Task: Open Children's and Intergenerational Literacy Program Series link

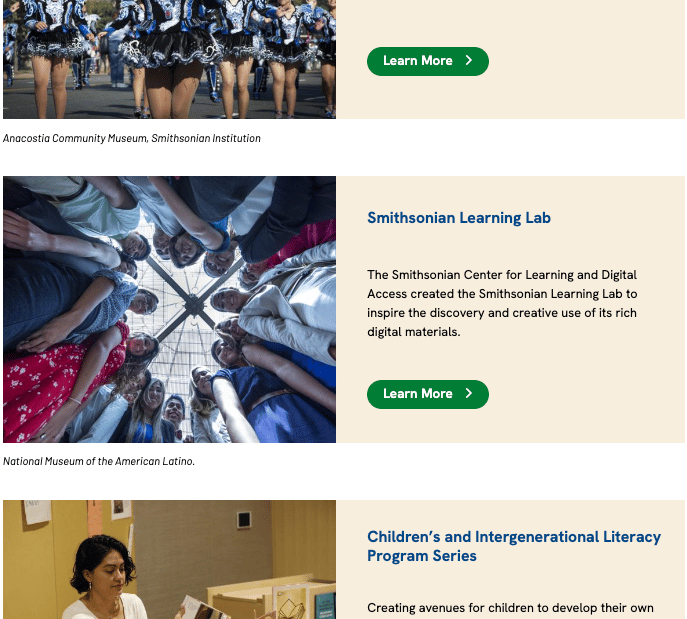Action: 514,546
